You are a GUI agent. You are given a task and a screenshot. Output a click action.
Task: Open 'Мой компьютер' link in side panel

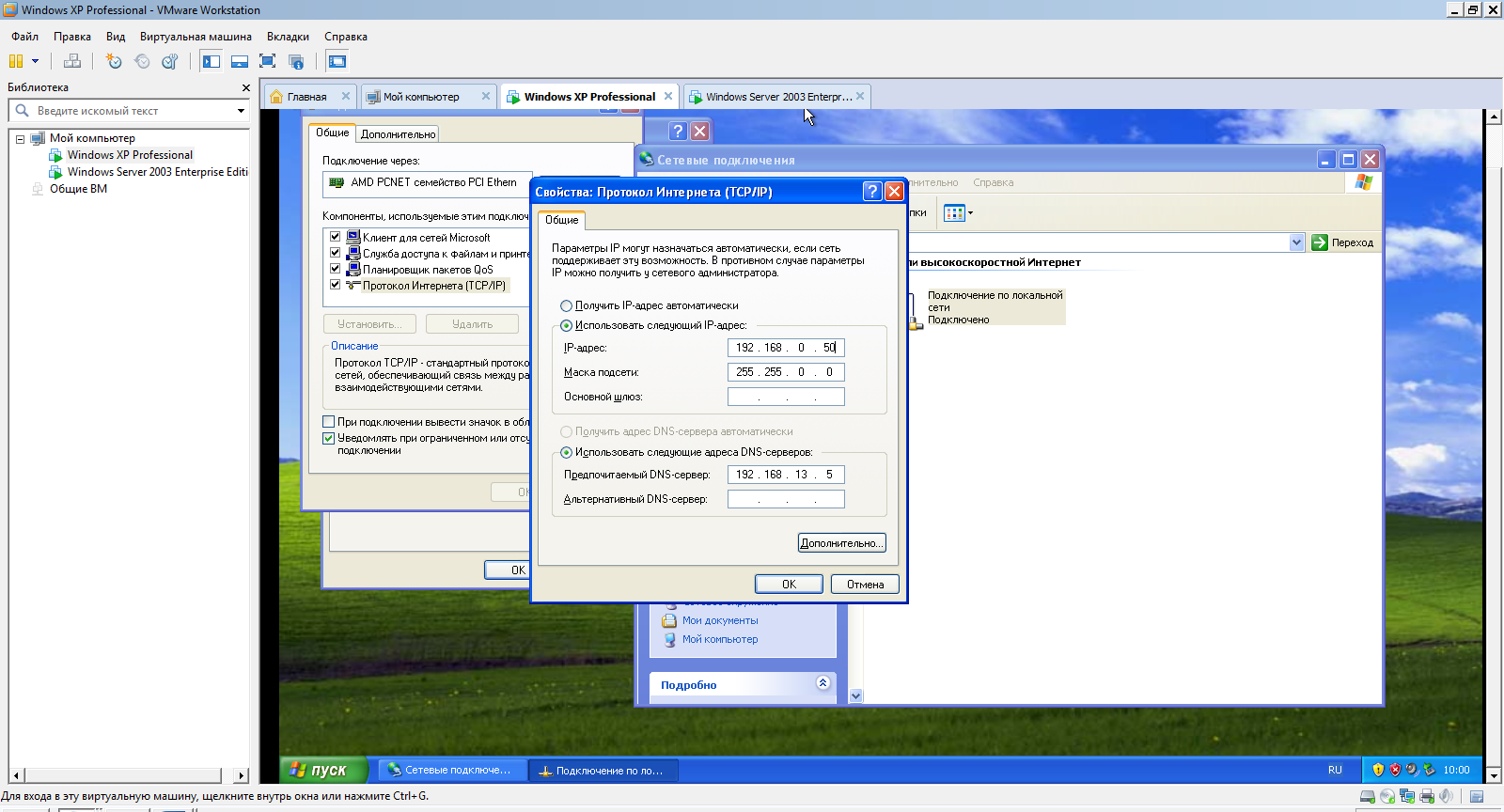coord(720,639)
